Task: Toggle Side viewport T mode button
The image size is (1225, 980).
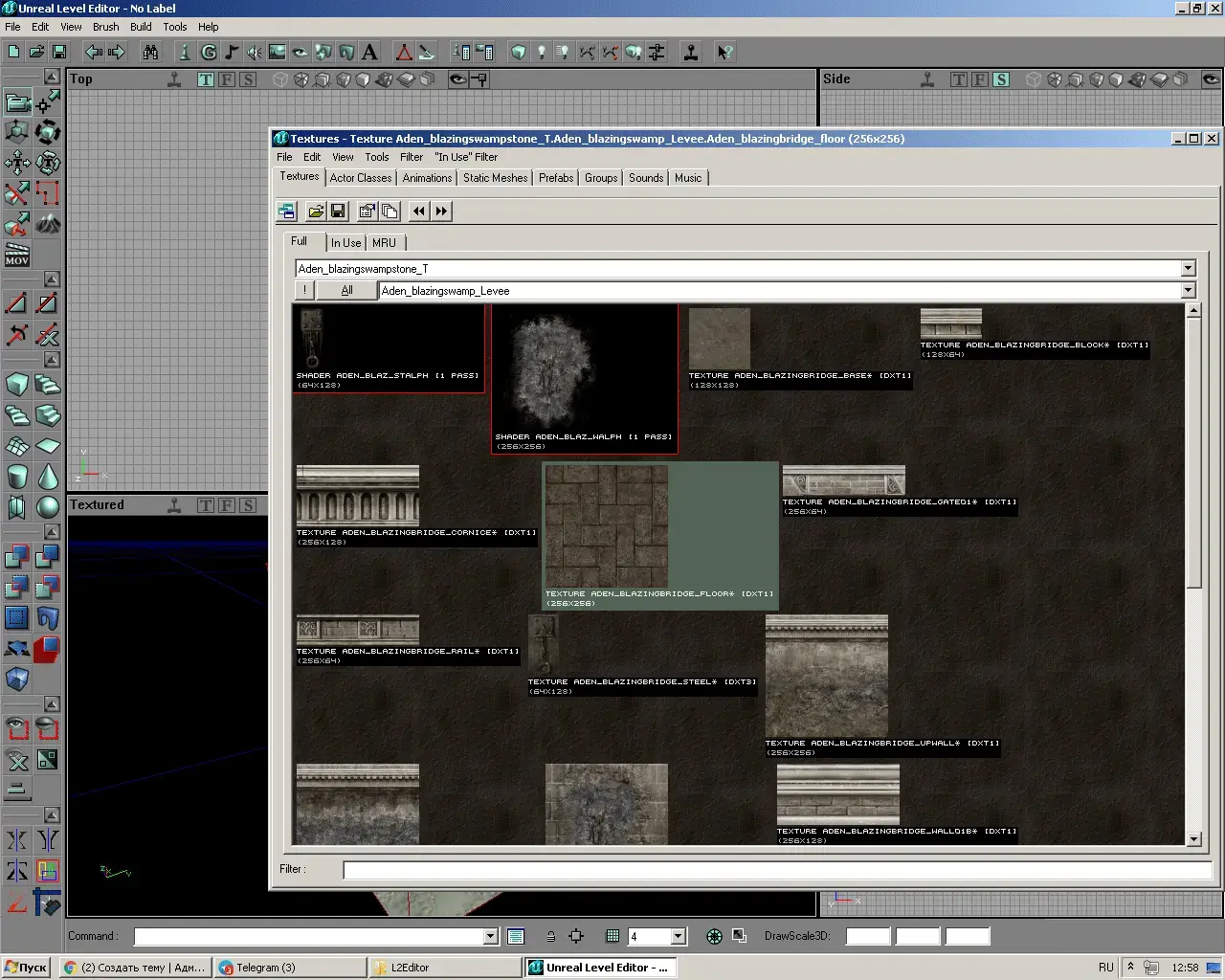Action: click(x=959, y=79)
